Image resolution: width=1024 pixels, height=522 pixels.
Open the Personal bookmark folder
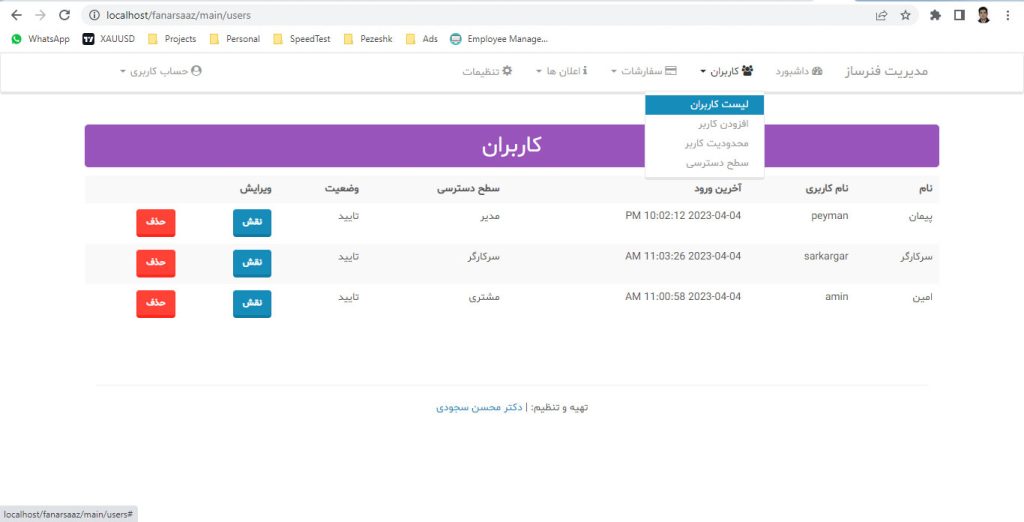click(x=234, y=39)
